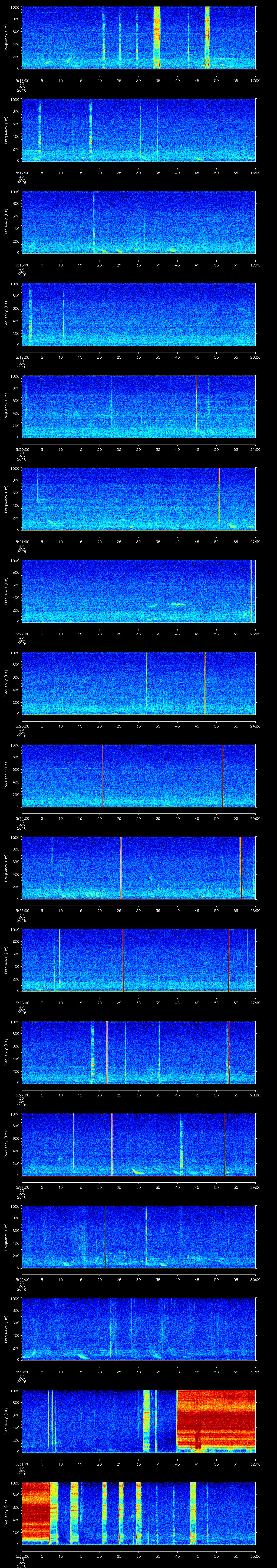Open the 5:23:00 spectrogram plot
Image resolution: width=277 pixels, height=1568 pixels.
(x=138, y=683)
